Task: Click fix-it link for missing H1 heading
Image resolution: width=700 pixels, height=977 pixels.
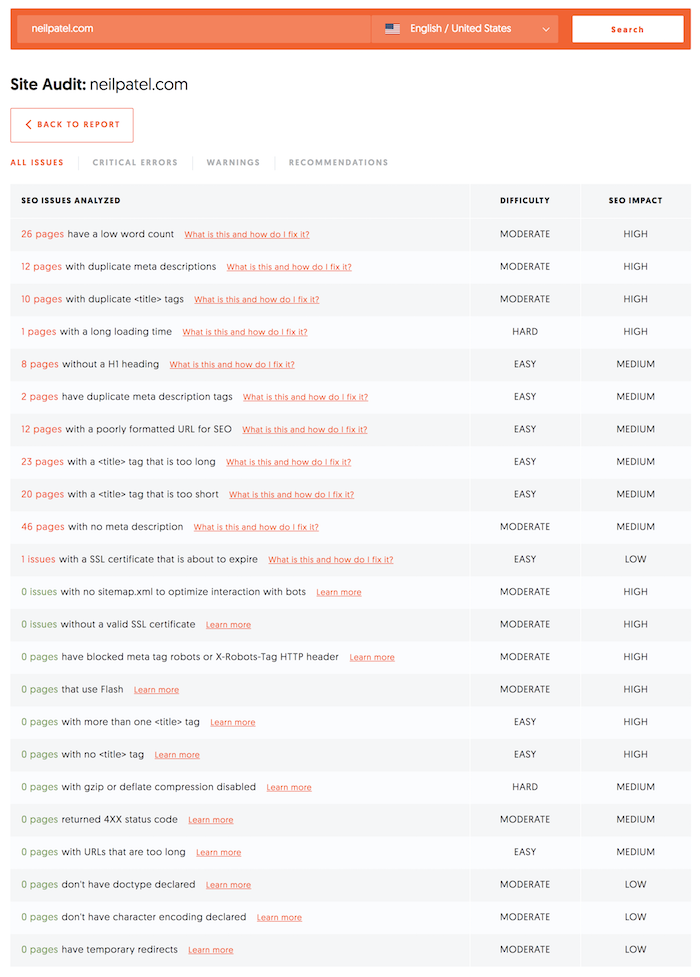Action: (232, 365)
